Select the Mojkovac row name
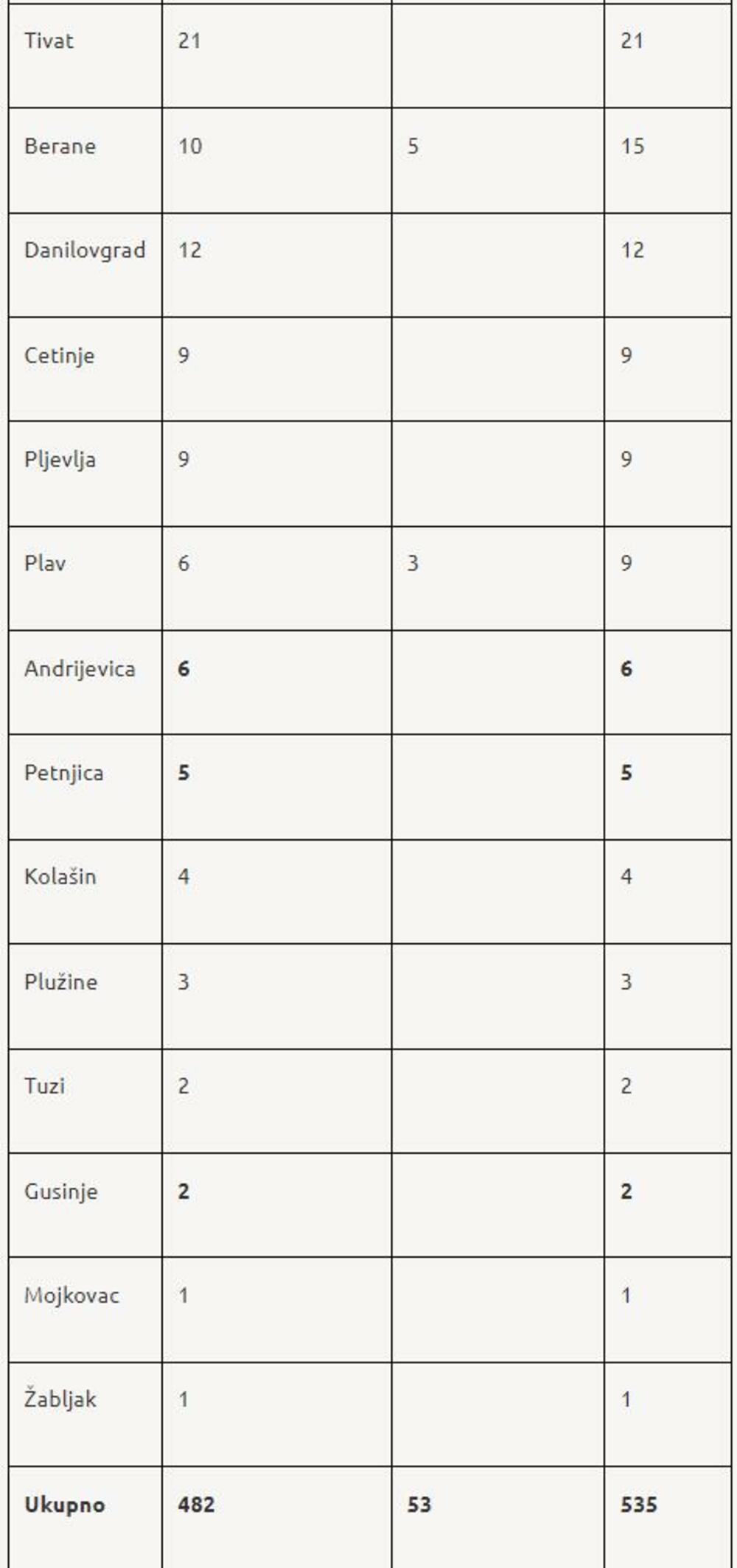The height and width of the screenshot is (1568, 737). coord(71,1295)
